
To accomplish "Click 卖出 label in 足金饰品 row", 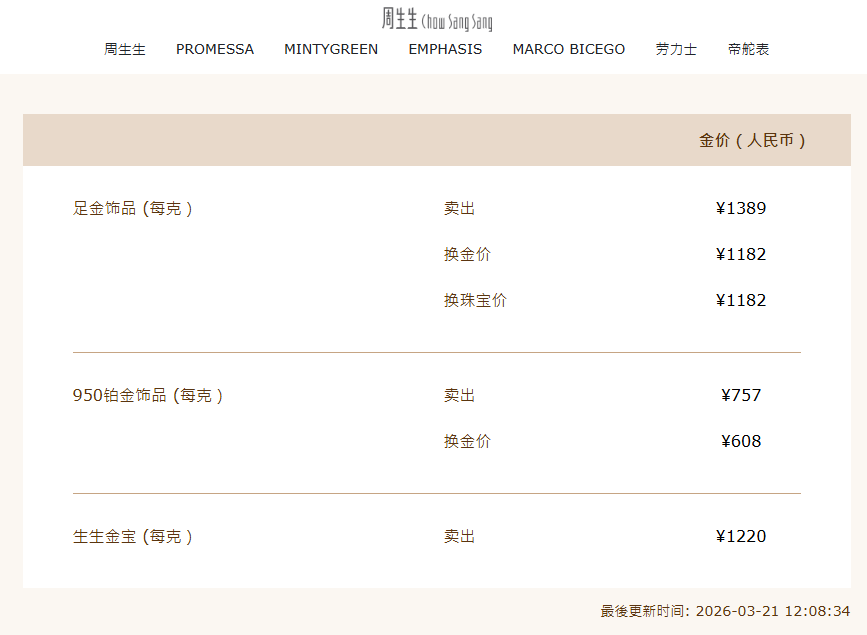I will pyautogui.click(x=459, y=208).
